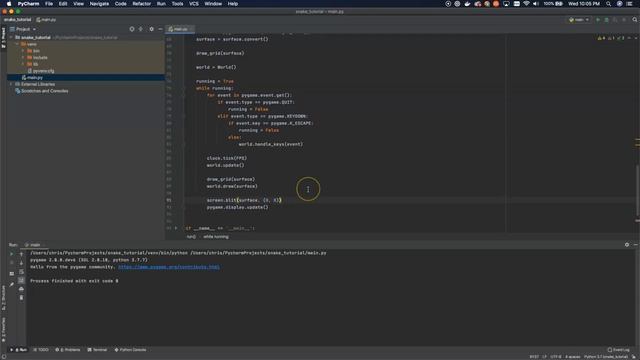640x360 pixels.
Task: Expand the lib folder arrow
Action: [23, 64]
